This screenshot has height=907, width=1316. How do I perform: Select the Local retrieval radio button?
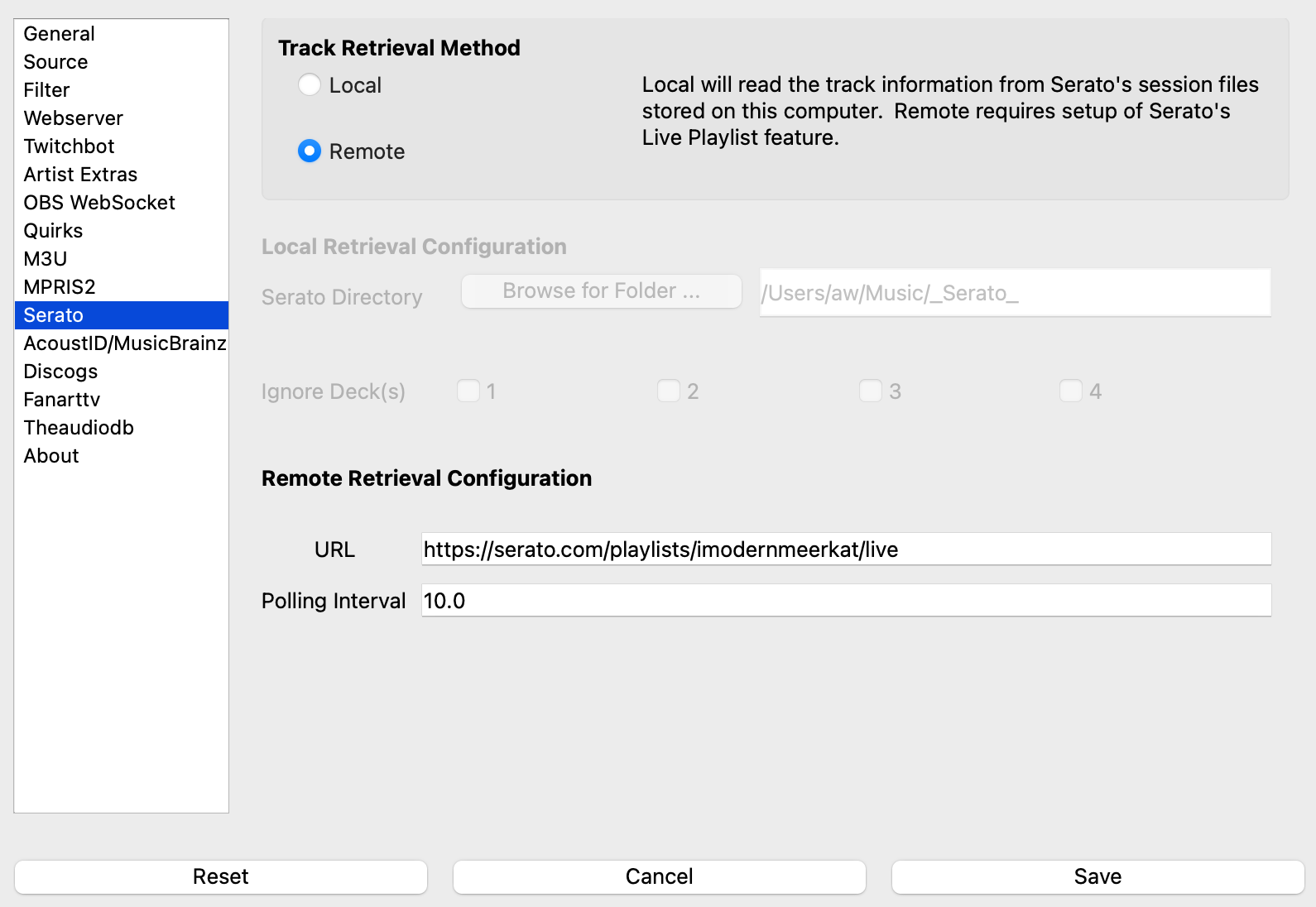310,85
